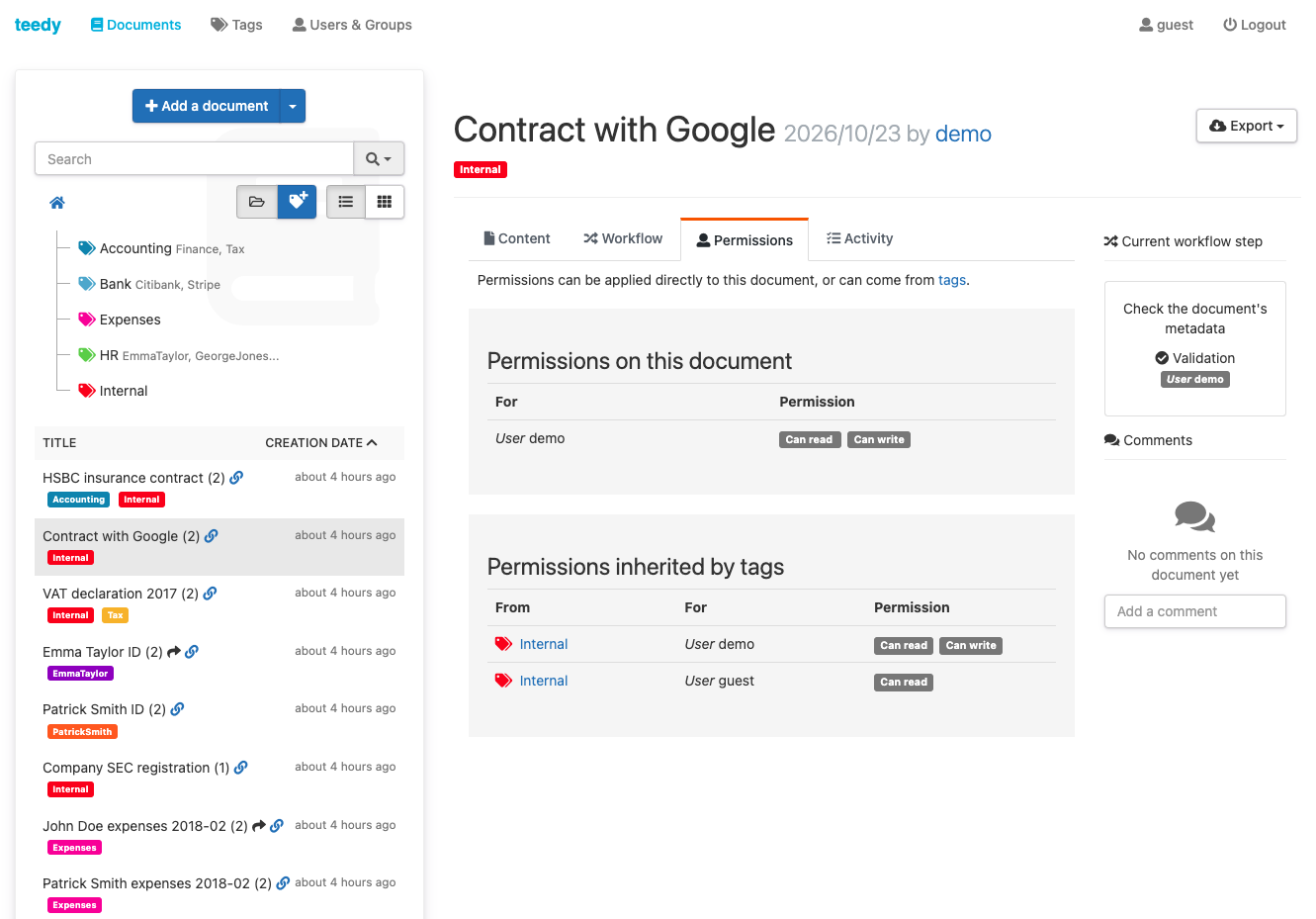1316x919 pixels.
Task: Select the Internal tag in tree
Action: coord(124,391)
